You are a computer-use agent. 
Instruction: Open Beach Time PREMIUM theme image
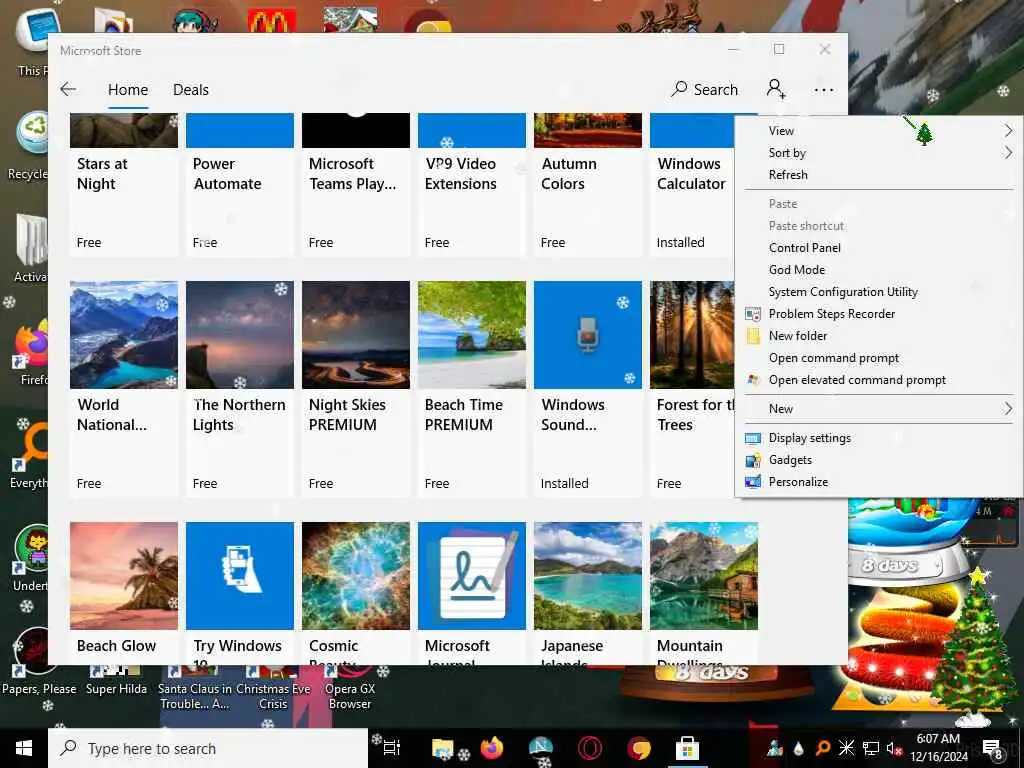pos(472,335)
